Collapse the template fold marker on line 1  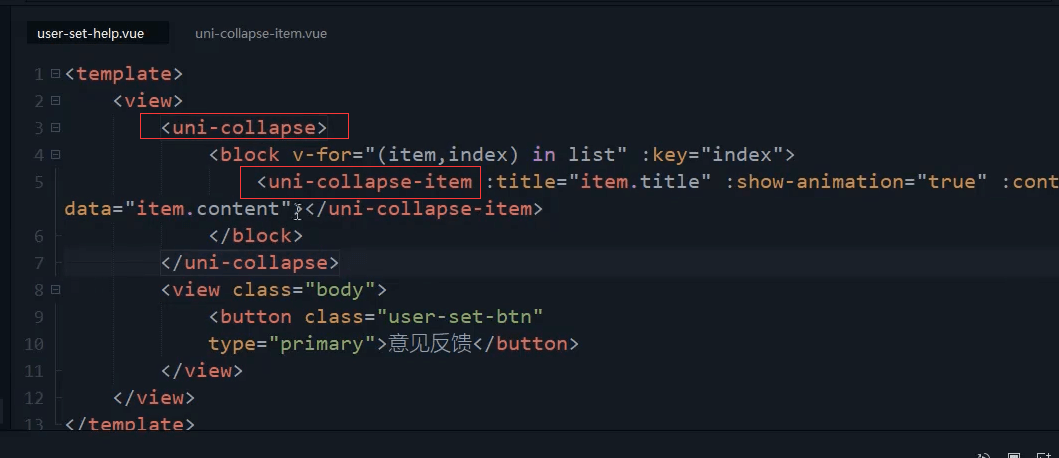click(55, 74)
